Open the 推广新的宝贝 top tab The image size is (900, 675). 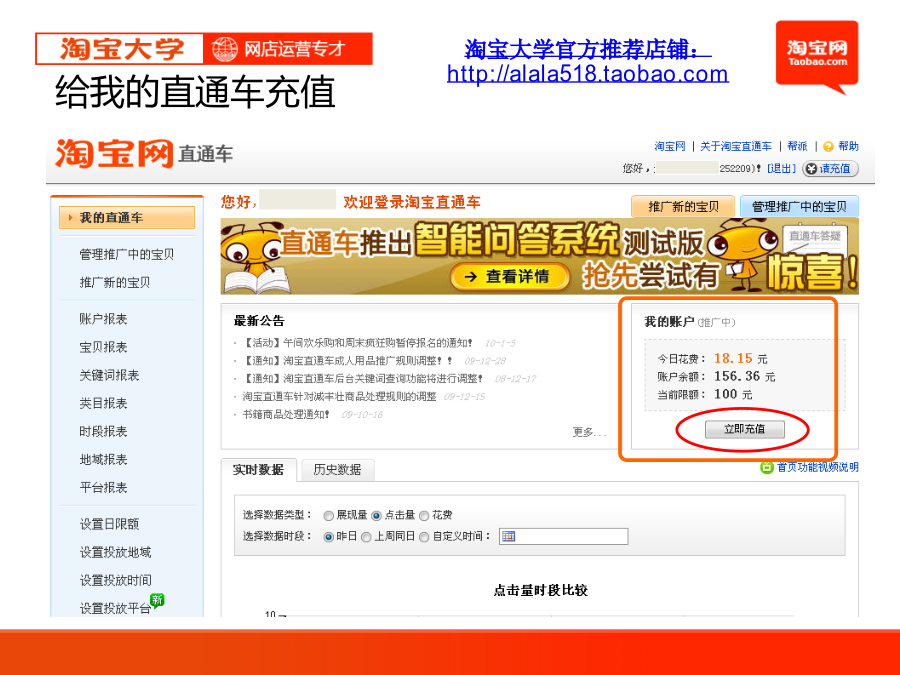683,207
